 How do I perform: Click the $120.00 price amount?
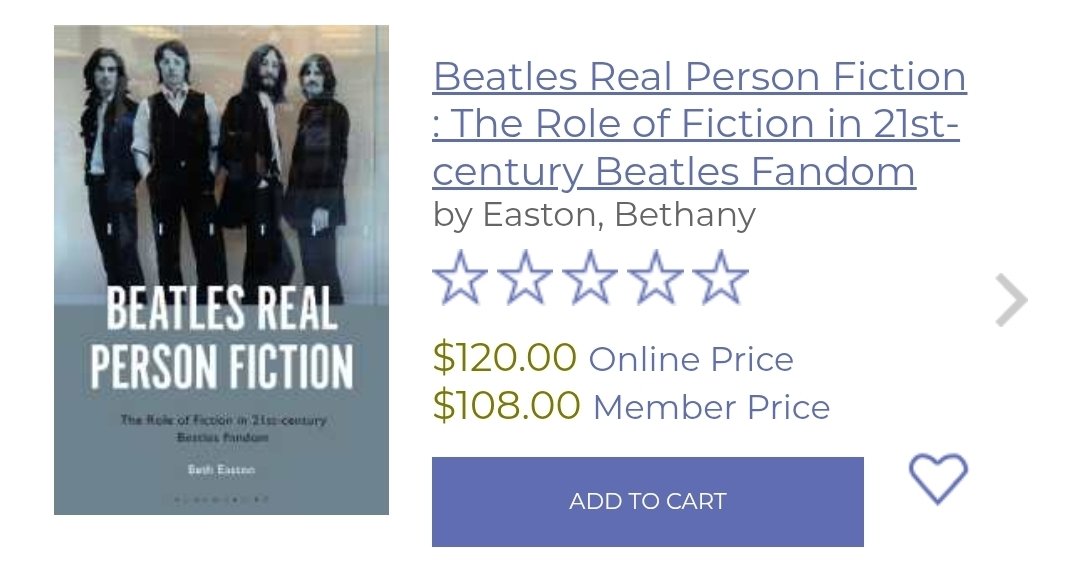(505, 357)
